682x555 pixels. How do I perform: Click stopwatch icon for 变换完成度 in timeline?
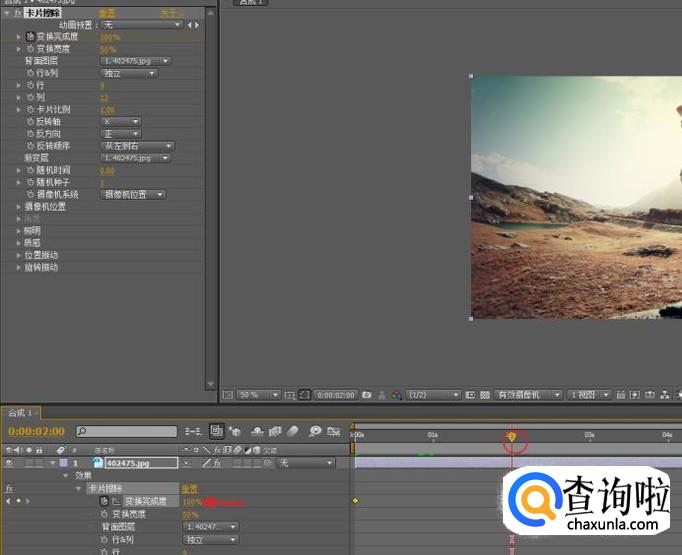pyautogui.click(x=104, y=500)
